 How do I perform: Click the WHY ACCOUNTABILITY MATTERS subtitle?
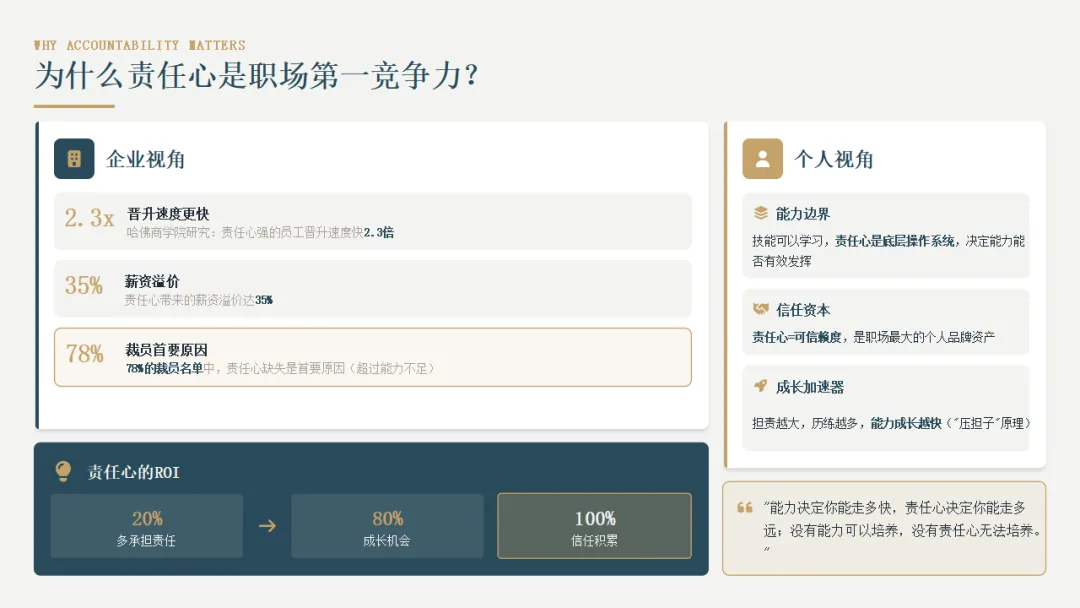point(140,45)
